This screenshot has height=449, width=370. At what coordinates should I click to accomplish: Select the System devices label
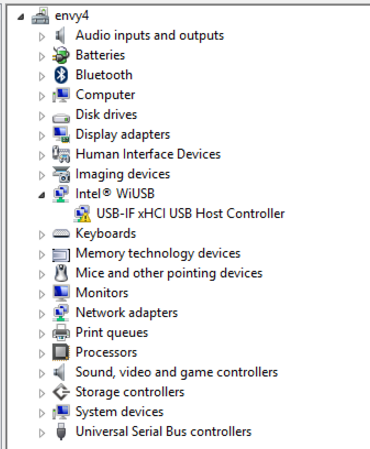(x=119, y=412)
